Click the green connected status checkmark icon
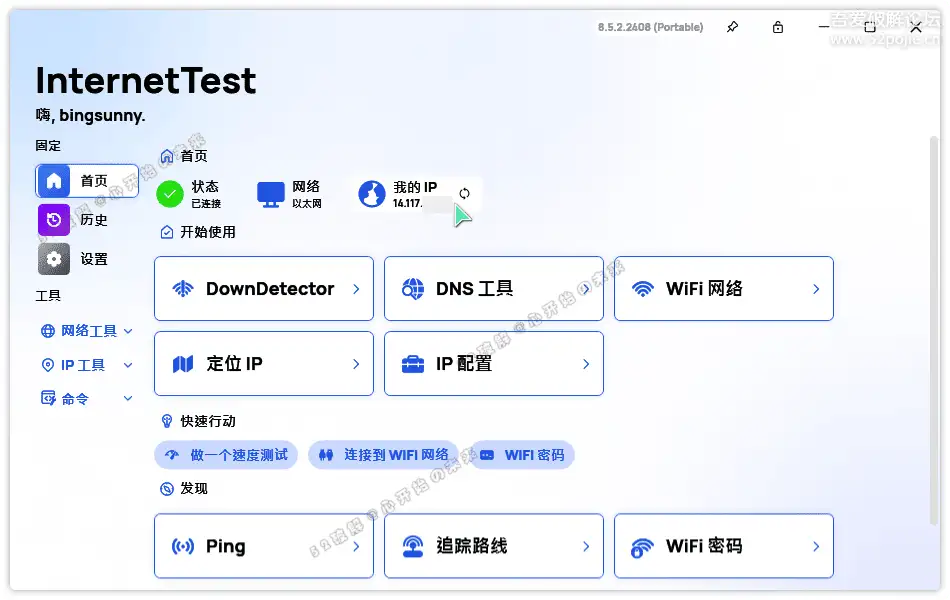The image size is (950, 600). (x=170, y=194)
